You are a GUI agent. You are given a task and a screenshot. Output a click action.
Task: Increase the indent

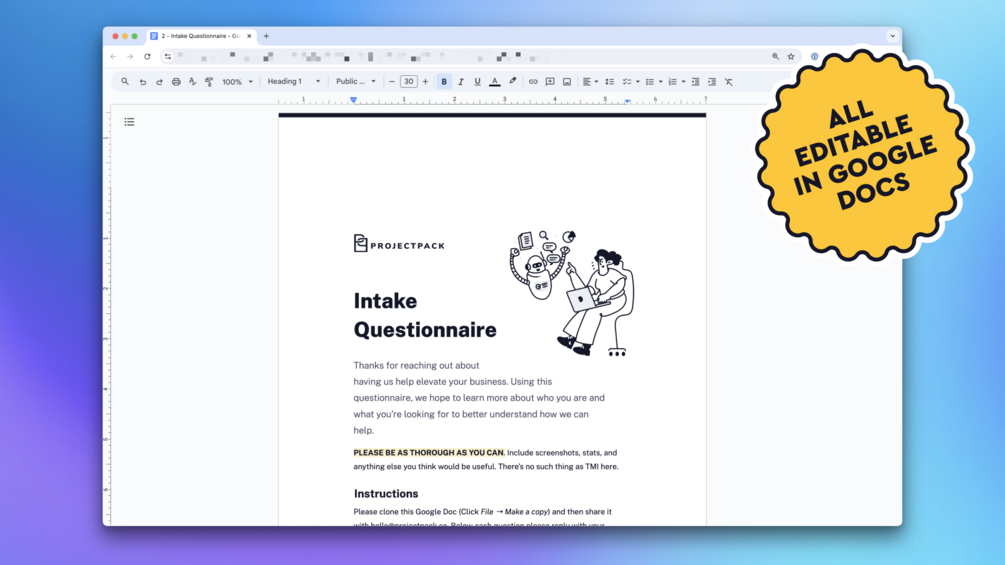(712, 81)
